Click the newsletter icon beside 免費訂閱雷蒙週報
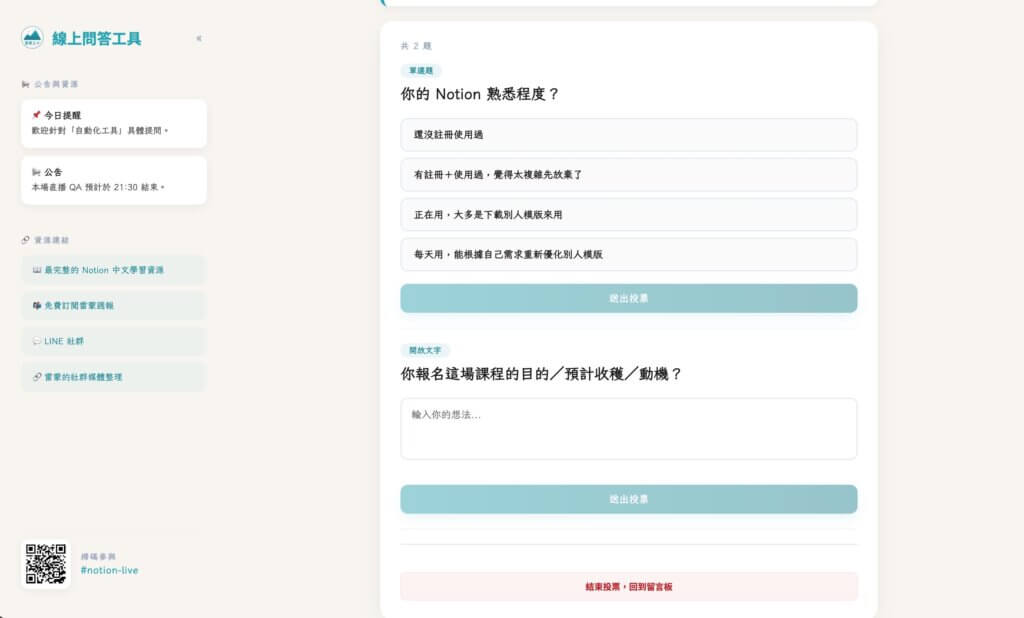This screenshot has height=618, width=1024. coord(35,306)
